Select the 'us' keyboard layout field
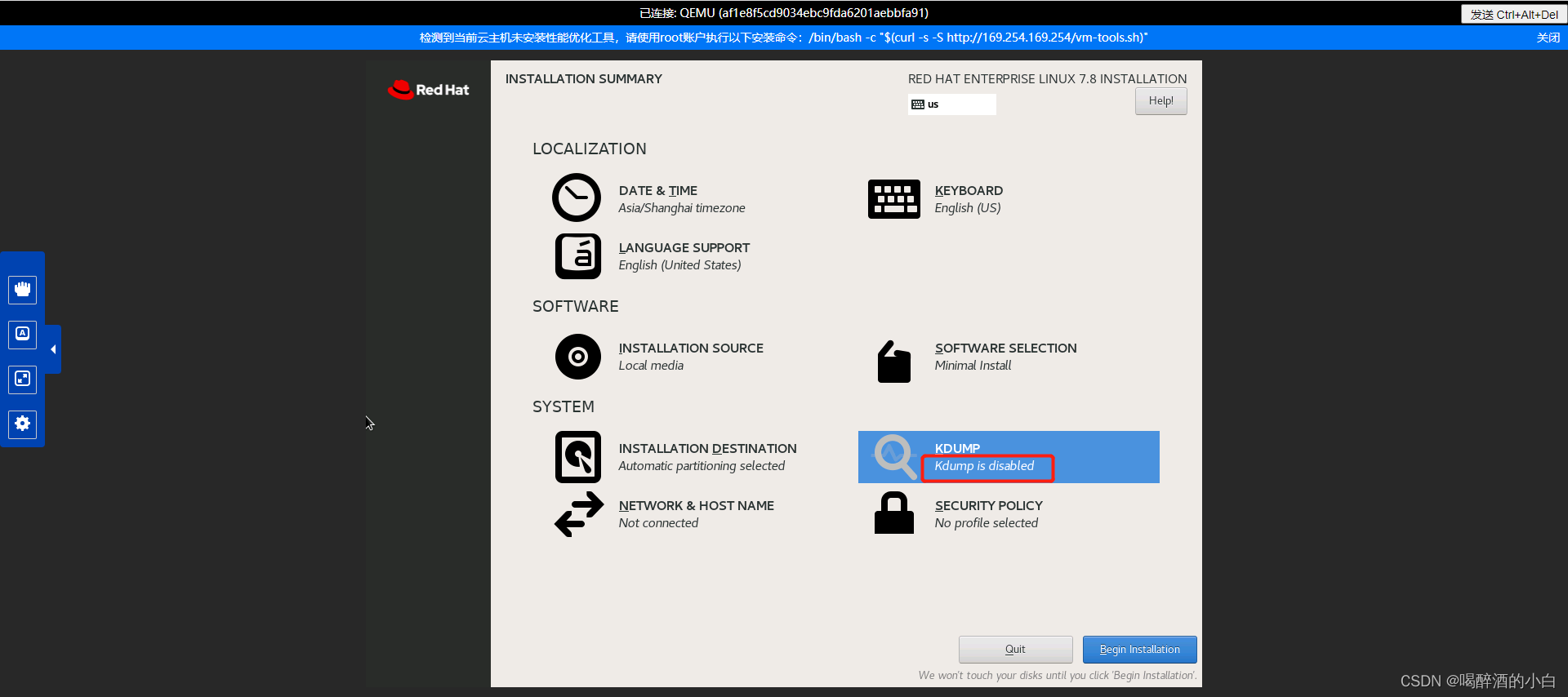The image size is (1568, 697). [x=951, y=104]
